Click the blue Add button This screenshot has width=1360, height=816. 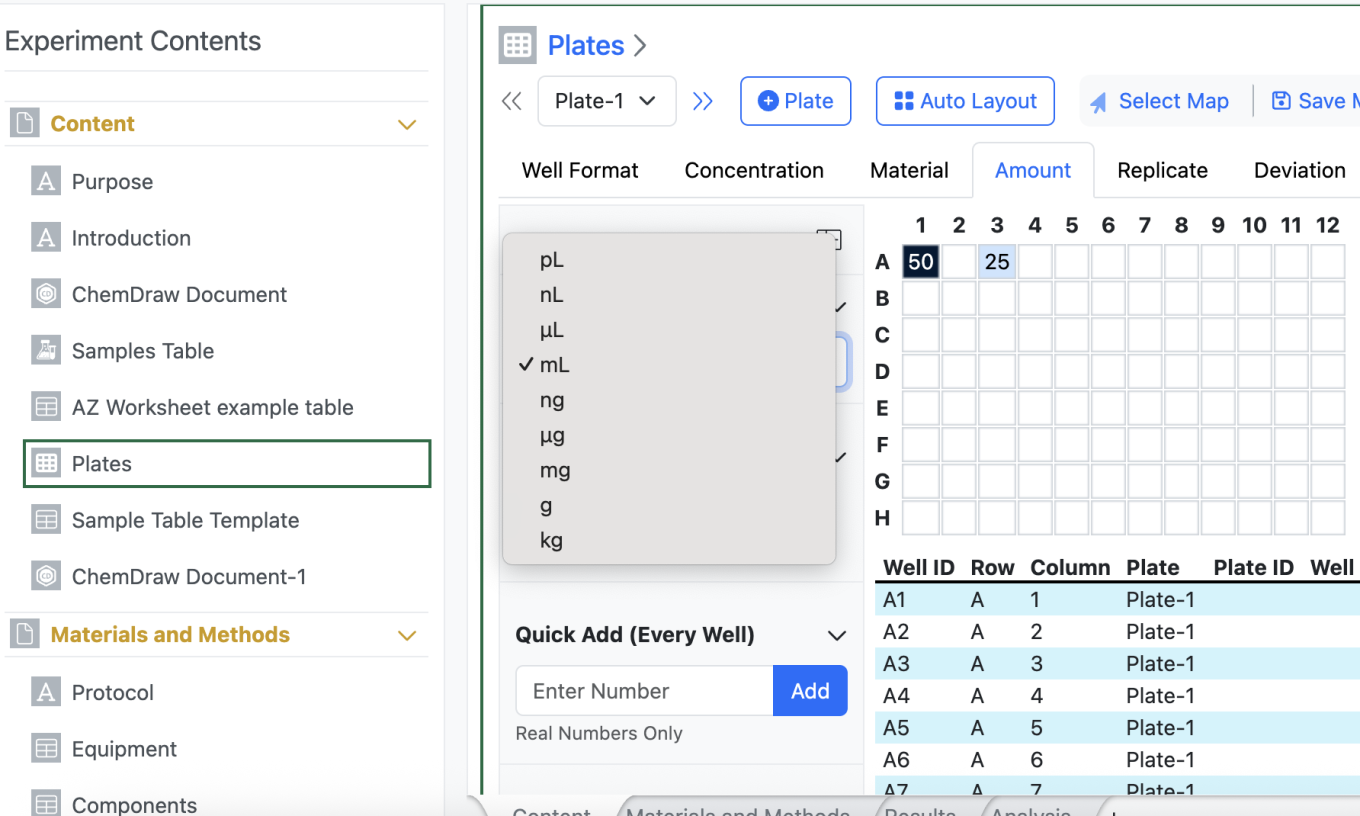[810, 691]
